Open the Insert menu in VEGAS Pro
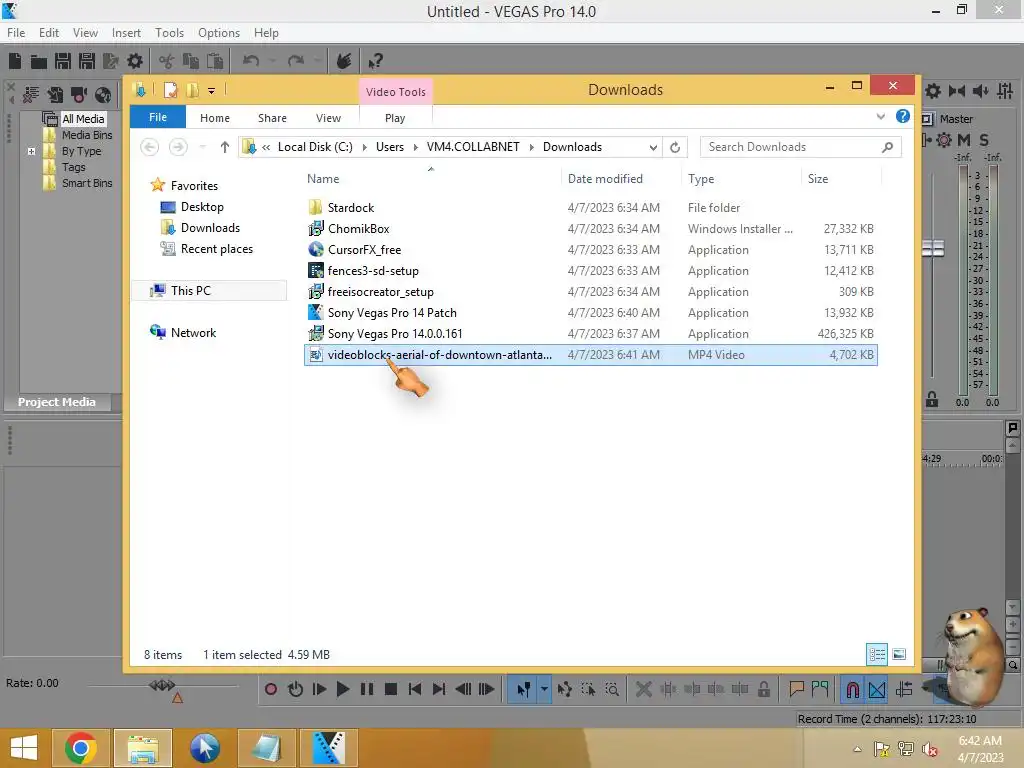The image size is (1024, 768). pos(126,33)
